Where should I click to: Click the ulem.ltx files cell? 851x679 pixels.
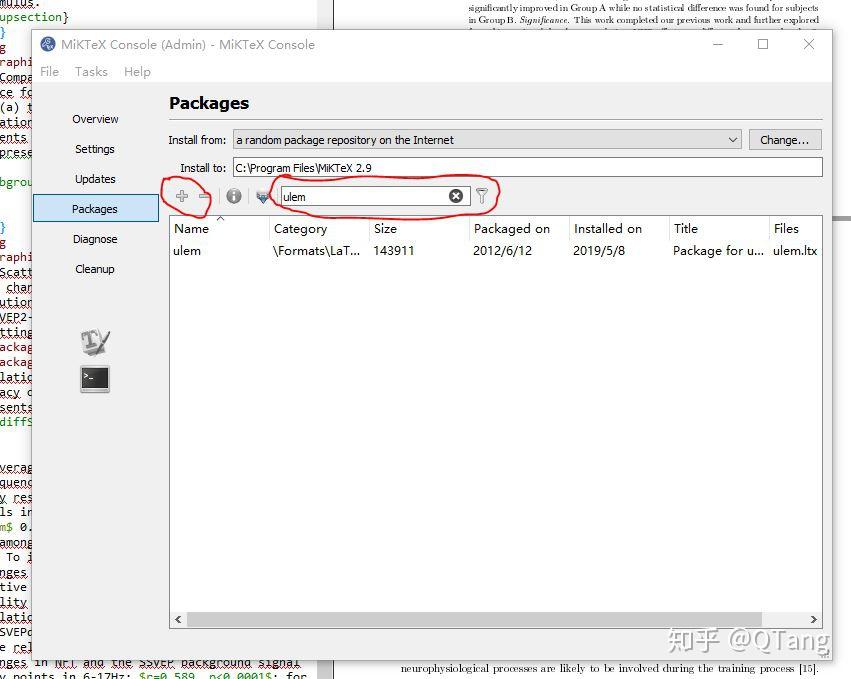click(x=795, y=251)
